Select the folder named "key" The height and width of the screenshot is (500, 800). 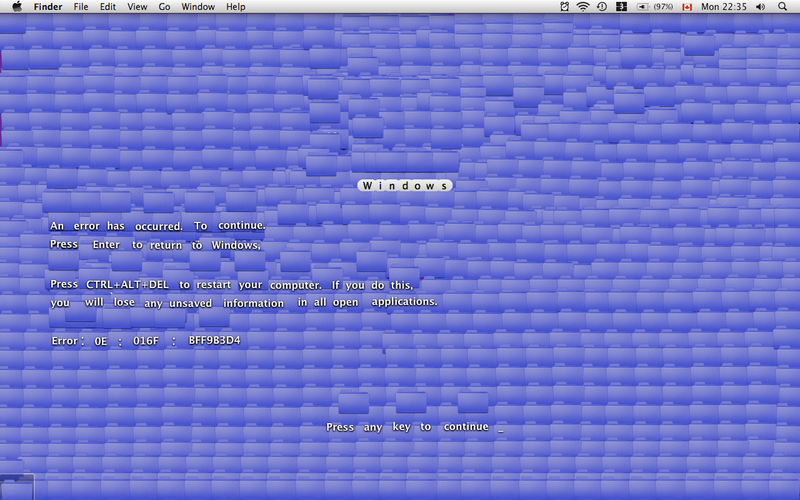click(x=402, y=427)
